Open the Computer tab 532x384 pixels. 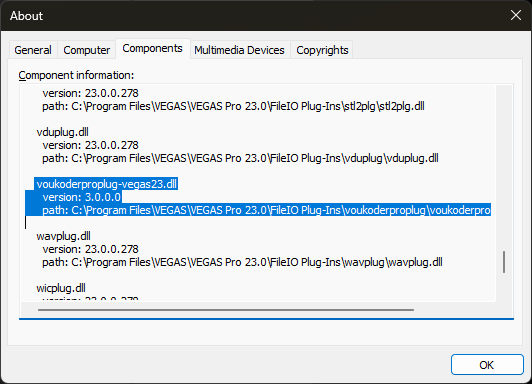click(87, 50)
